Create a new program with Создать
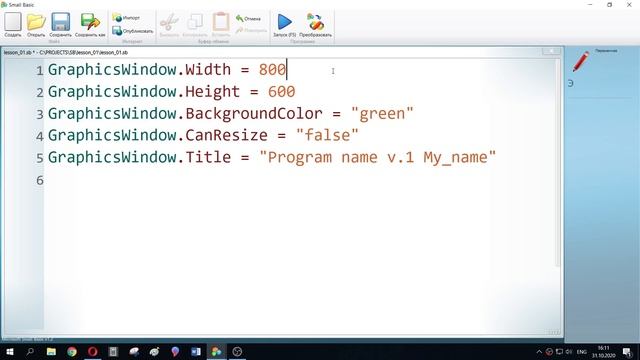 tap(13, 24)
